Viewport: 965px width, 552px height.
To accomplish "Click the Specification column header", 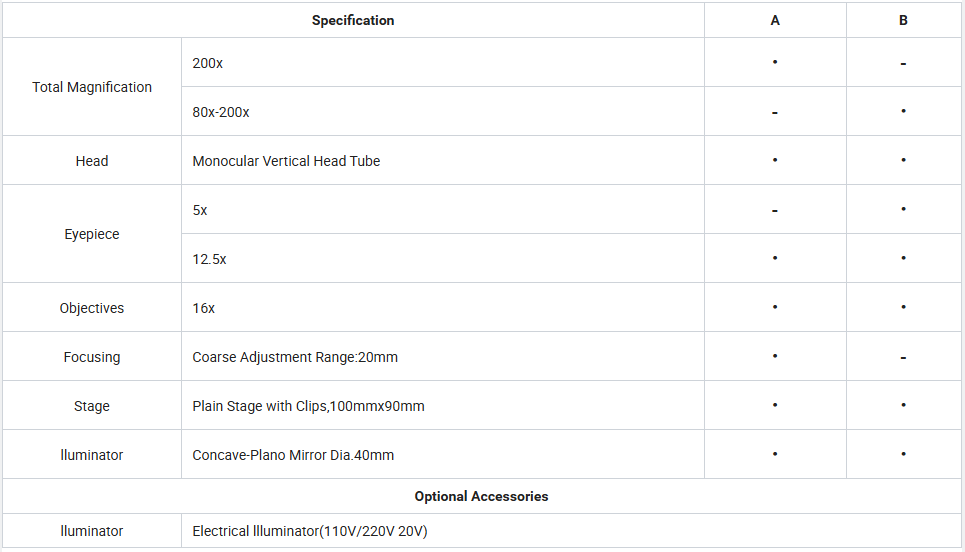I will (353, 20).
